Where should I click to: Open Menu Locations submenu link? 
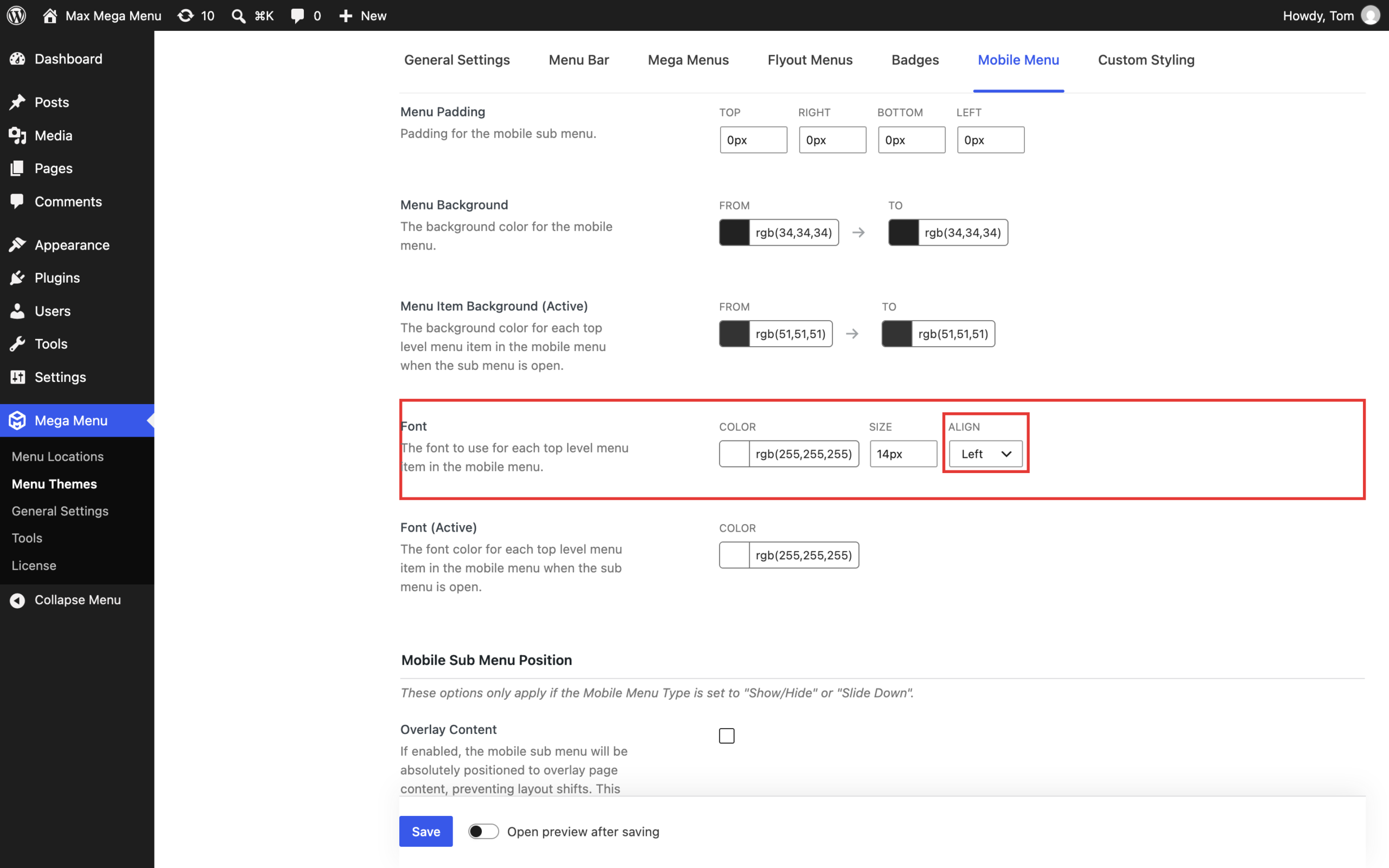pos(58,456)
